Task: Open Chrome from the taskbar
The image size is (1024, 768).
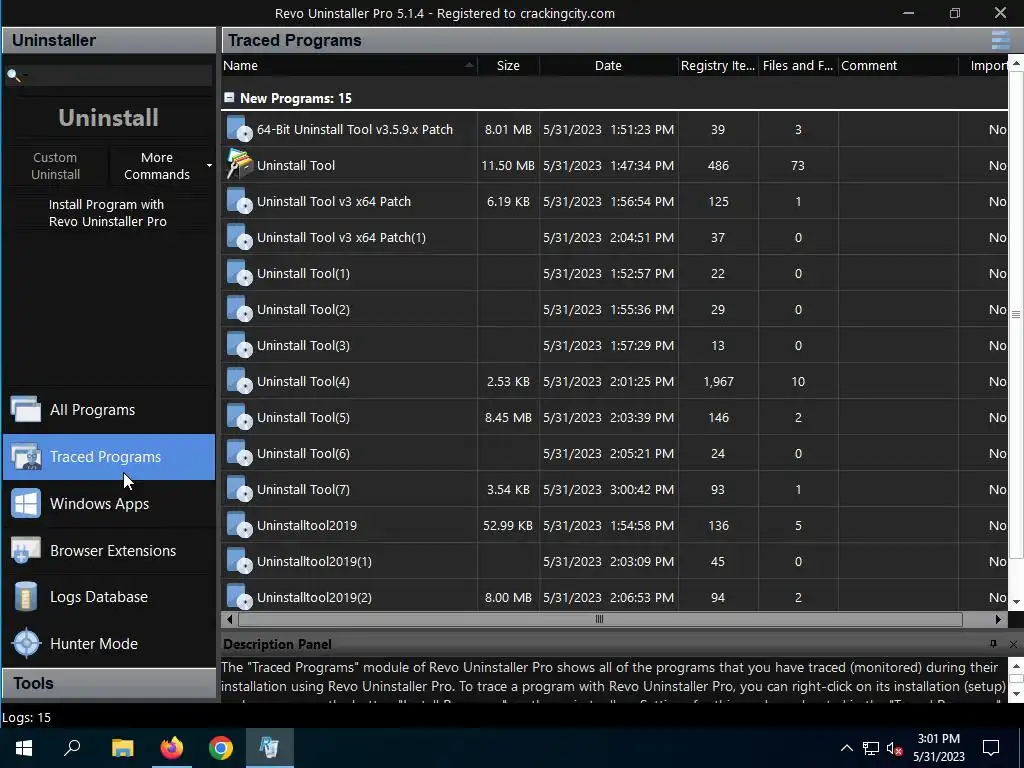Action: click(x=221, y=747)
